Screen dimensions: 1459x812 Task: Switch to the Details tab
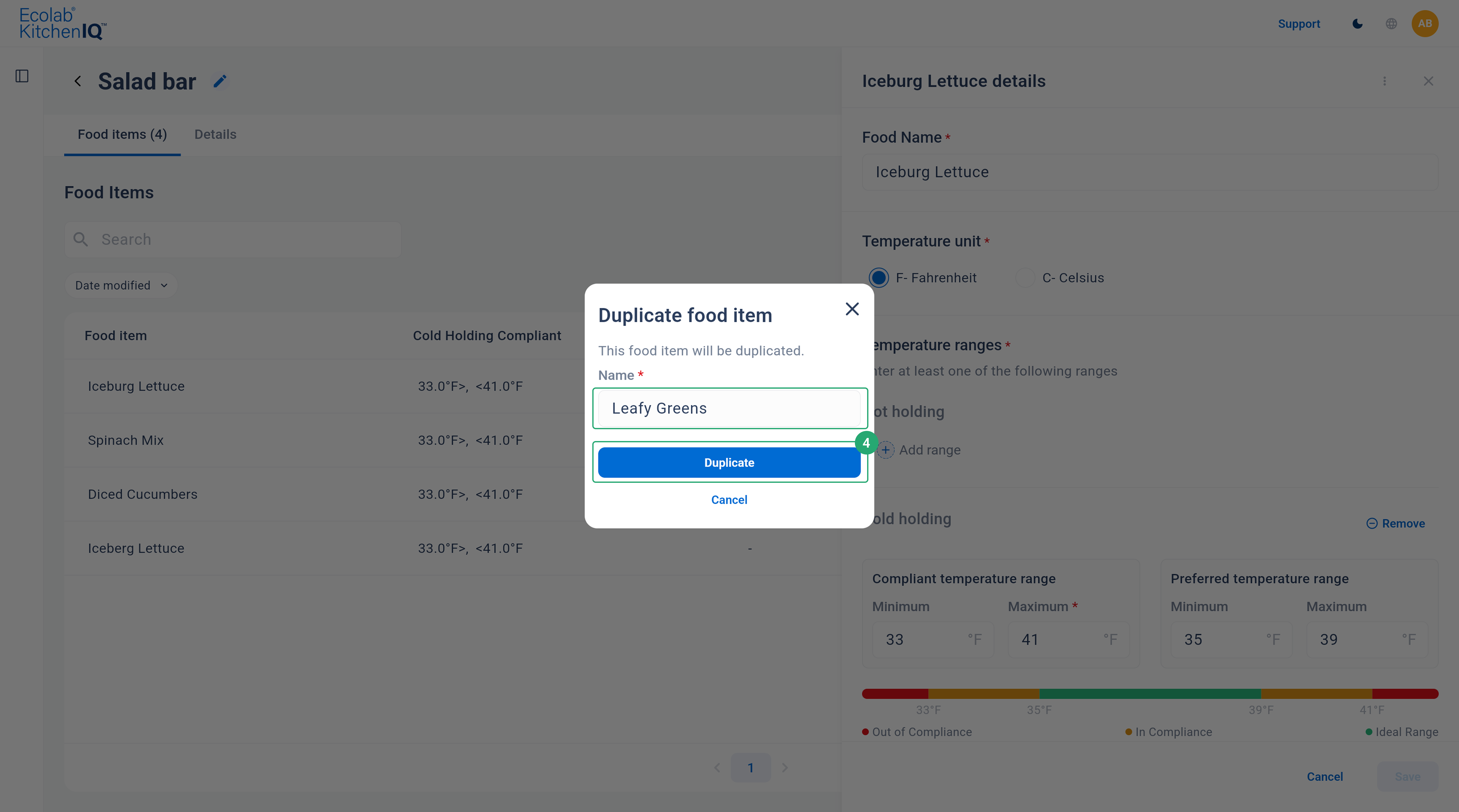pos(215,135)
